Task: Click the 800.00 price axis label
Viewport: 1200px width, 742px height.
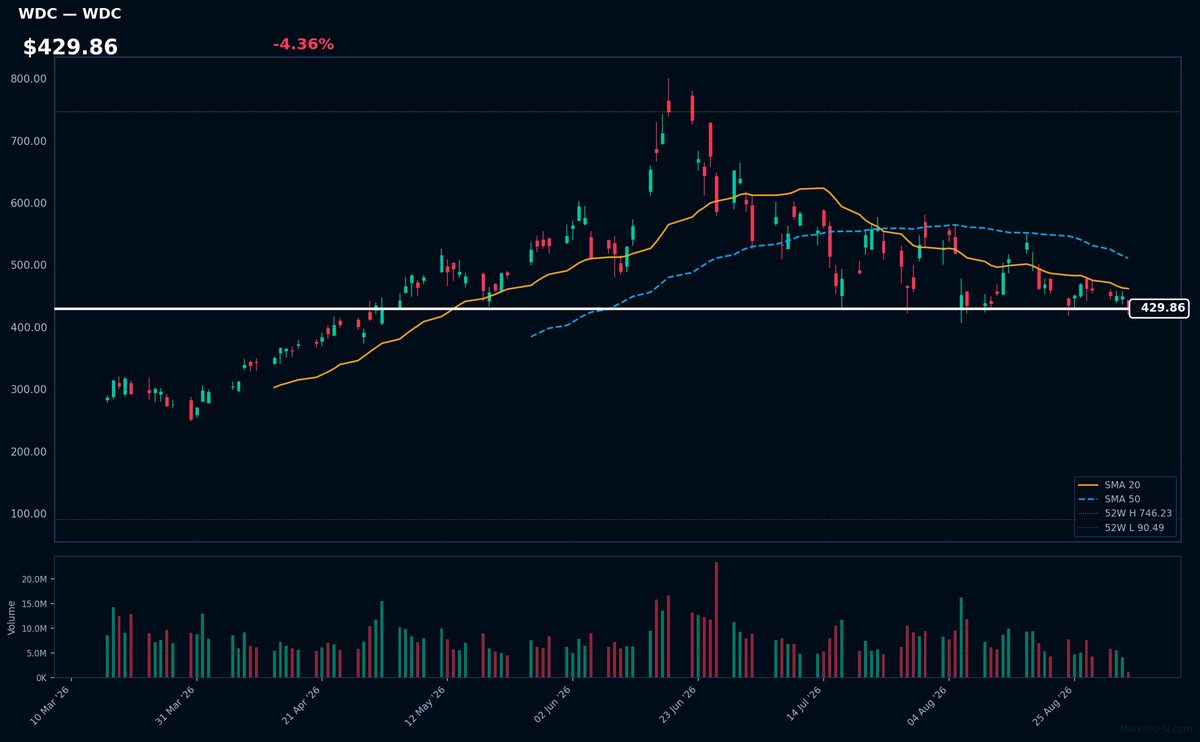Action: tap(29, 79)
